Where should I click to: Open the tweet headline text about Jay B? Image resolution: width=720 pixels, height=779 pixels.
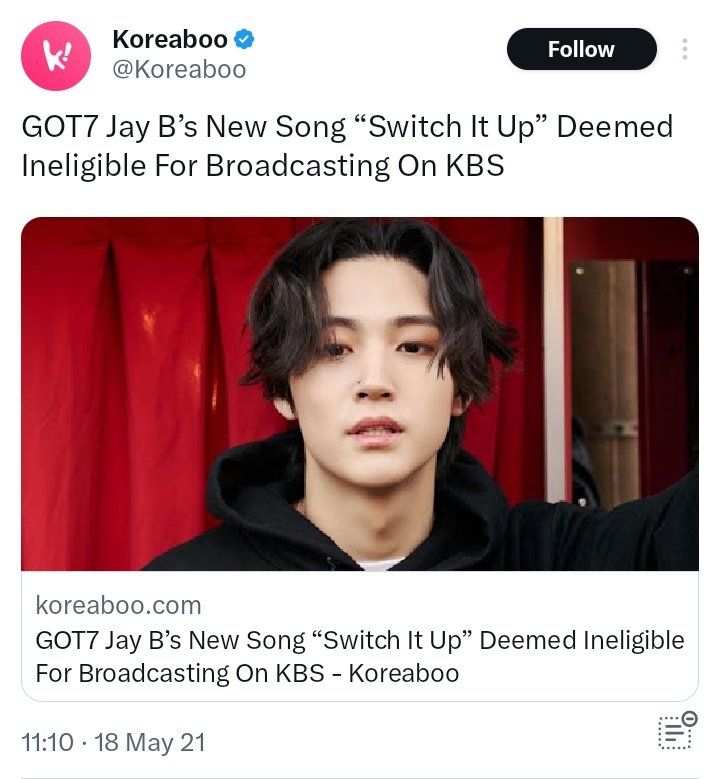coord(347,146)
